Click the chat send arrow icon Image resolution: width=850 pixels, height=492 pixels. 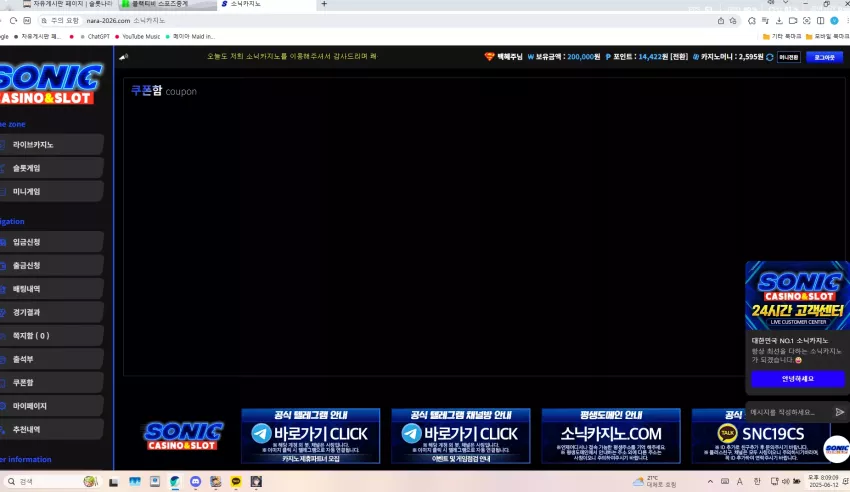[x=839, y=412]
